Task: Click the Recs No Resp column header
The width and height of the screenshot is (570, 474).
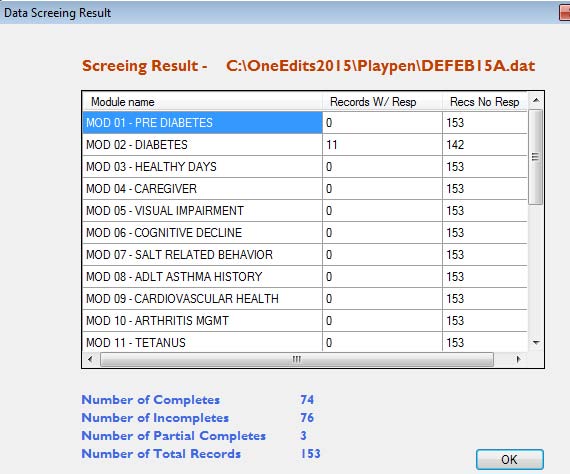Action: tap(485, 102)
